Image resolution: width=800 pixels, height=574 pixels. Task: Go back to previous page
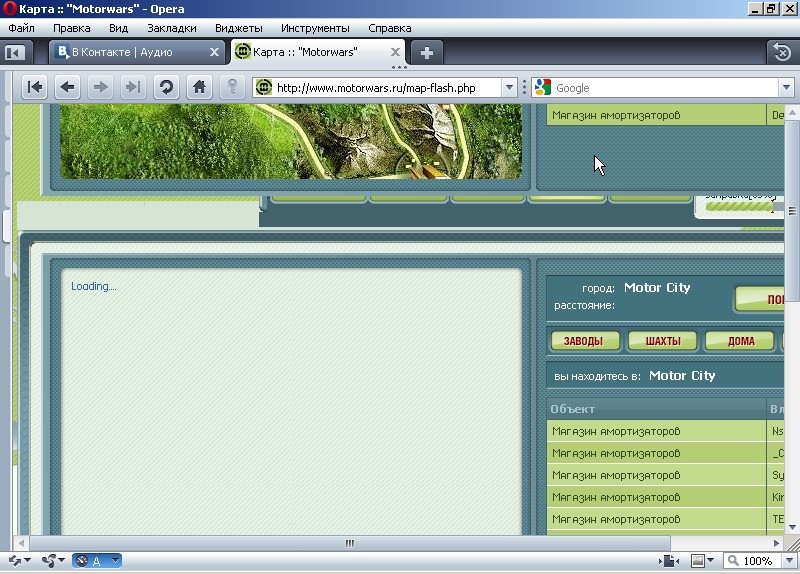[x=67, y=87]
